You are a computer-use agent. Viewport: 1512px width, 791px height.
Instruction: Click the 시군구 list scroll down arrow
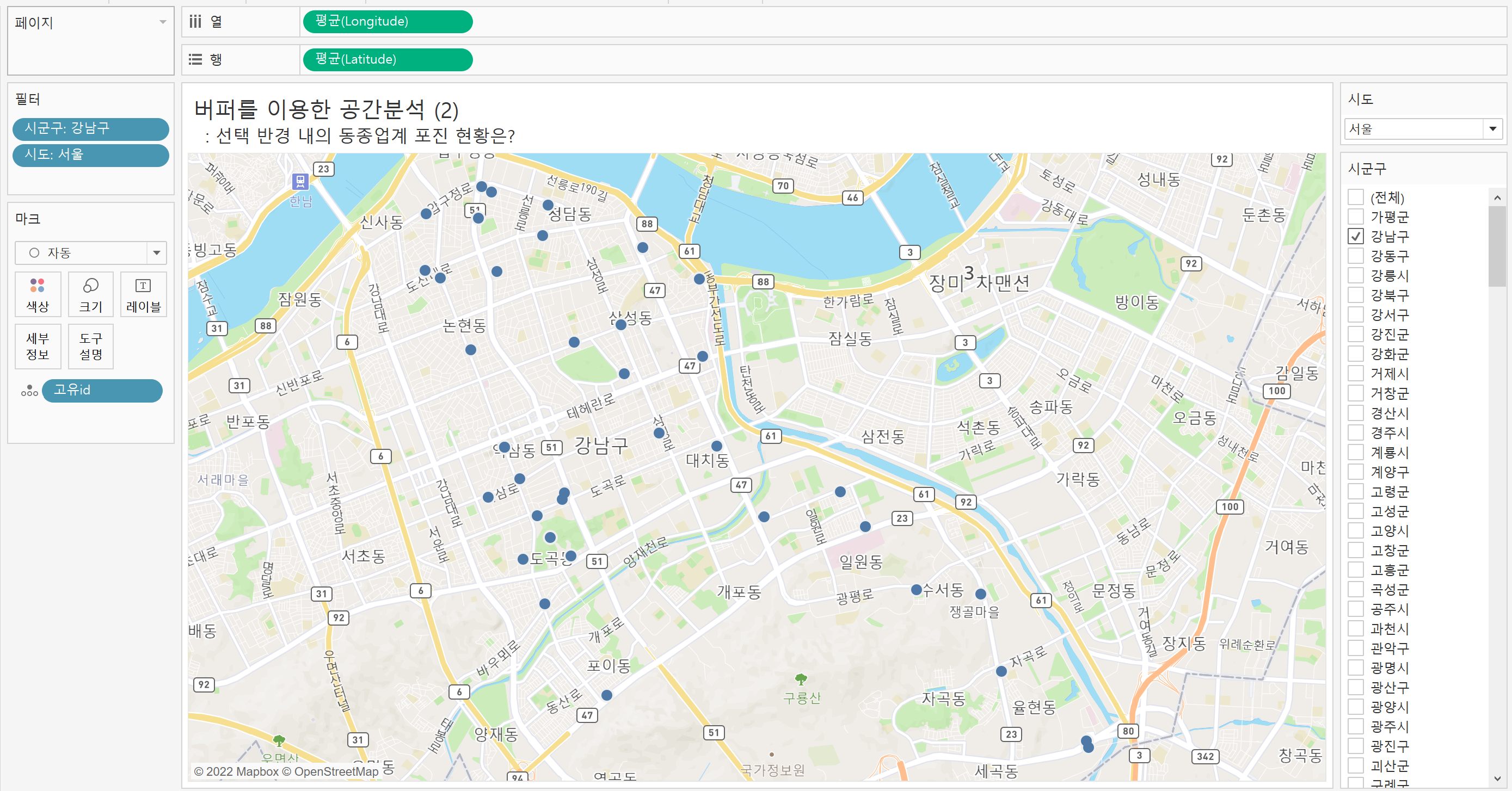point(1497,778)
